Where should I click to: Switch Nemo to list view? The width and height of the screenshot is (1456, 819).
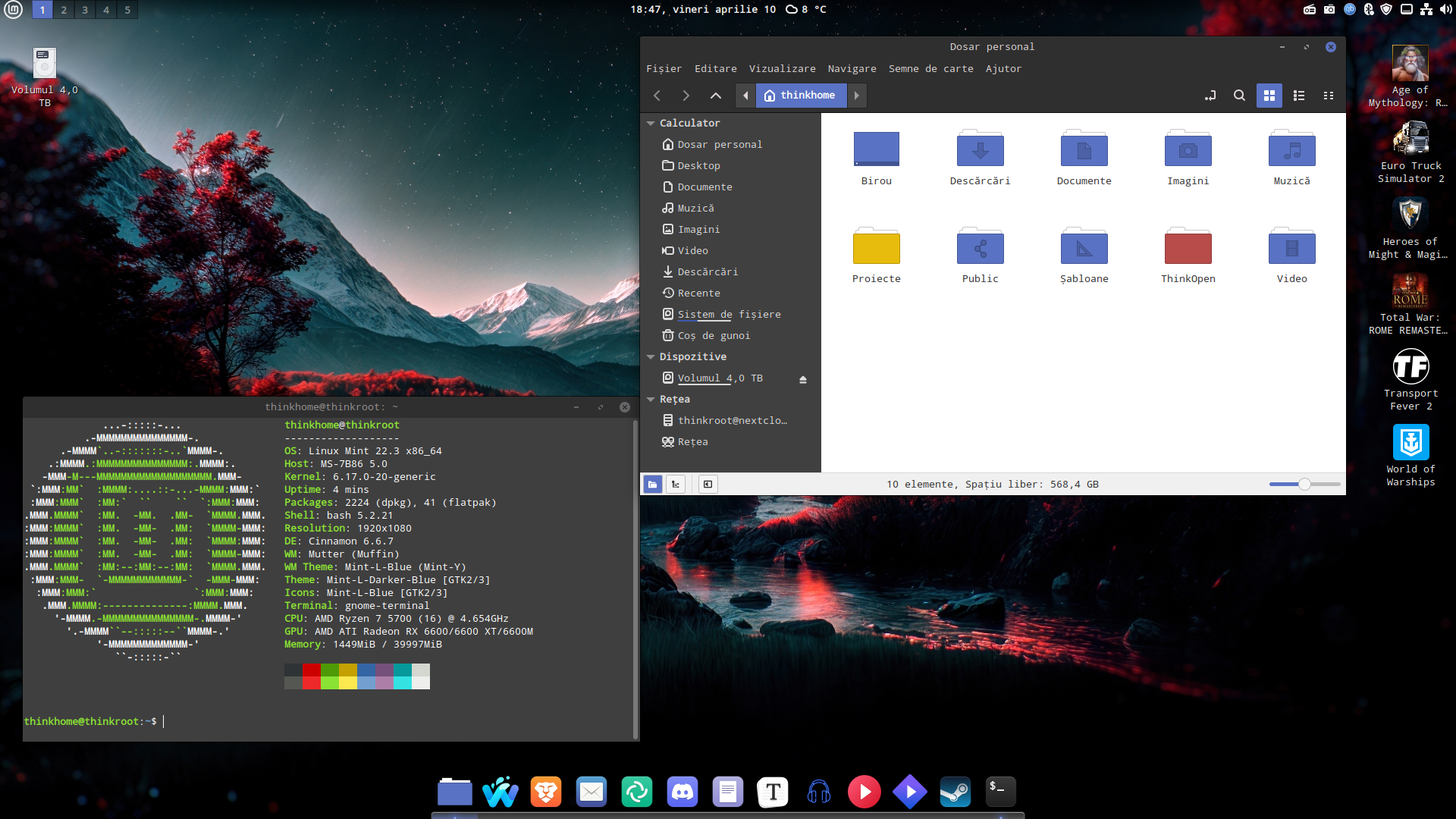1299,96
